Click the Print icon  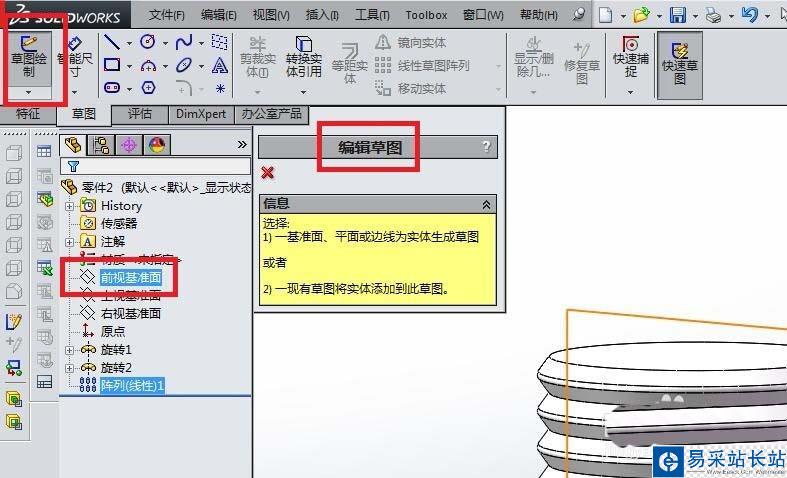pyautogui.click(x=713, y=16)
